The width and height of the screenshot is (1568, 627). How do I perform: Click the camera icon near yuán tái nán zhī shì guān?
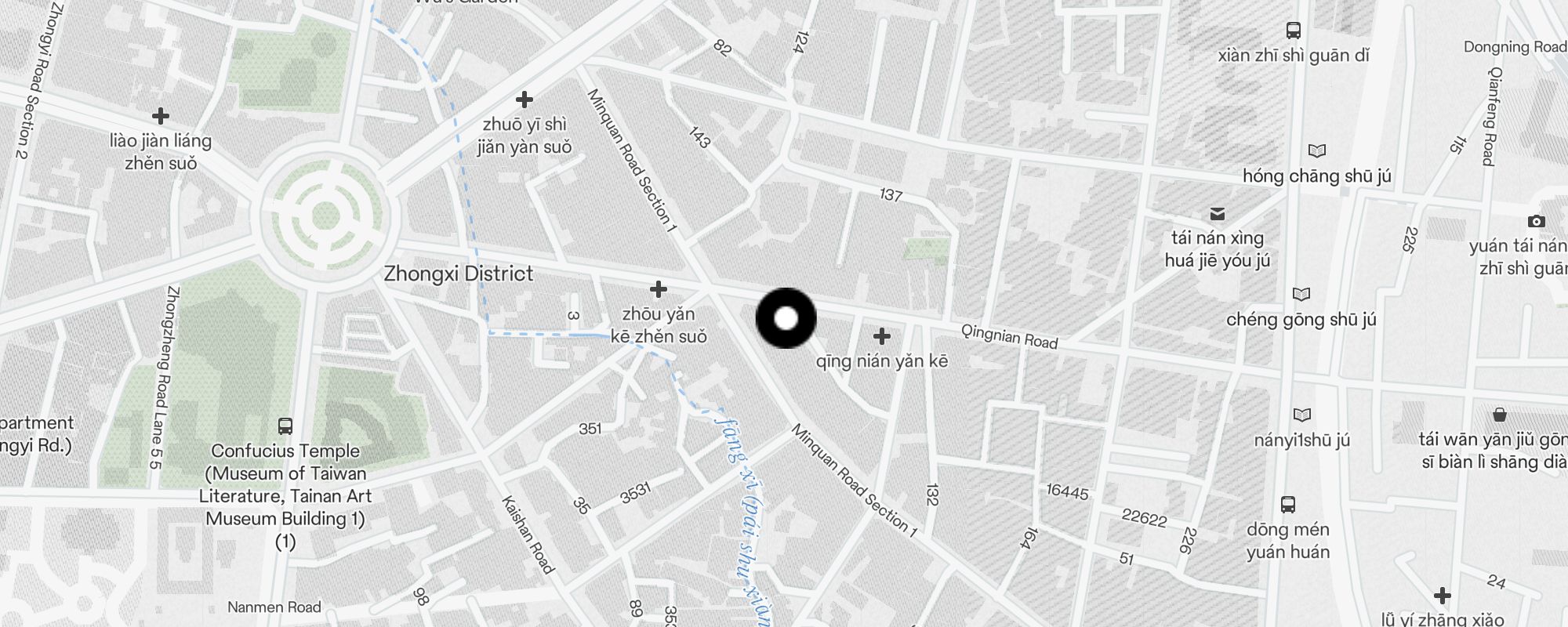[1537, 221]
